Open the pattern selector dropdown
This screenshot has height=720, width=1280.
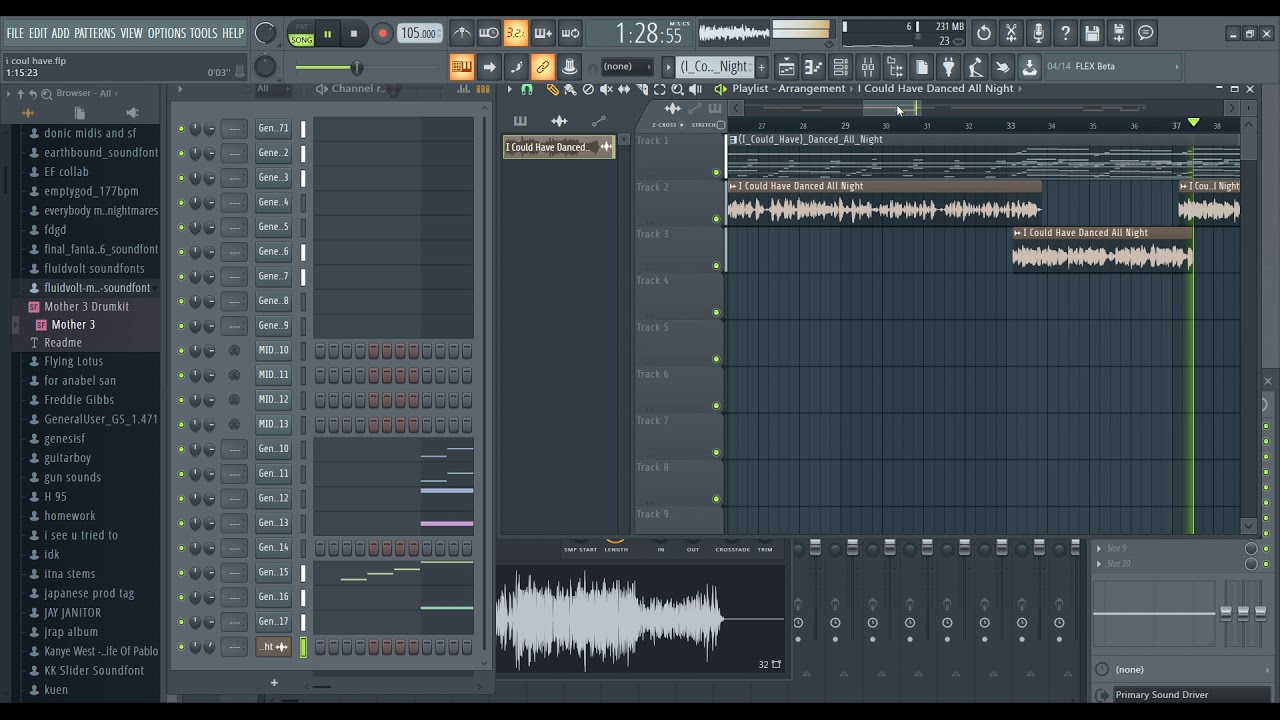(716, 67)
